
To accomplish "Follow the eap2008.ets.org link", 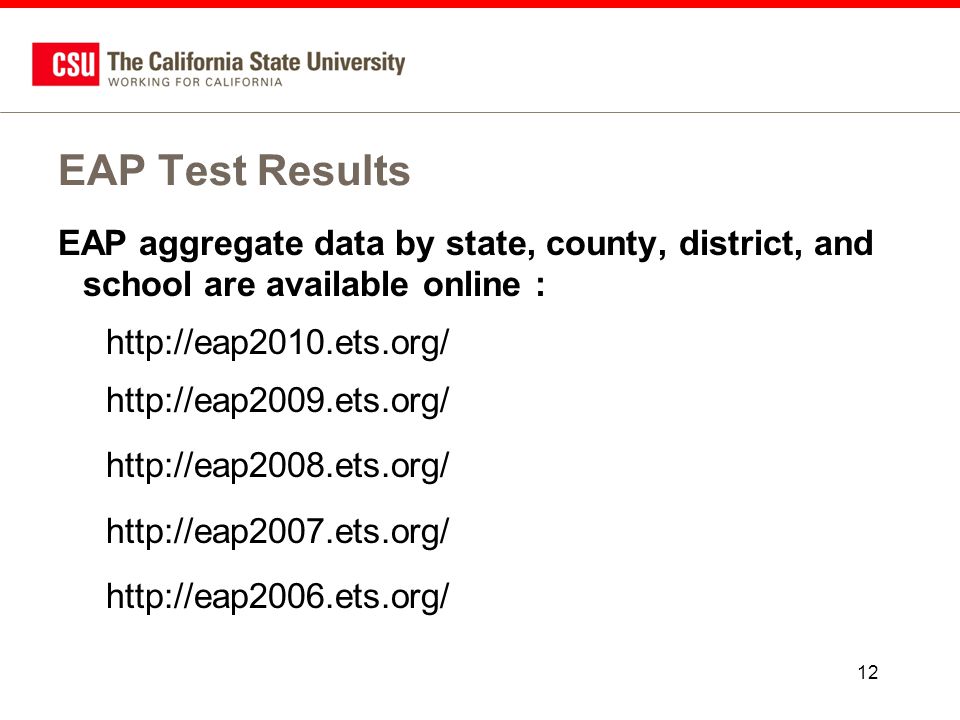I will tap(277, 465).
